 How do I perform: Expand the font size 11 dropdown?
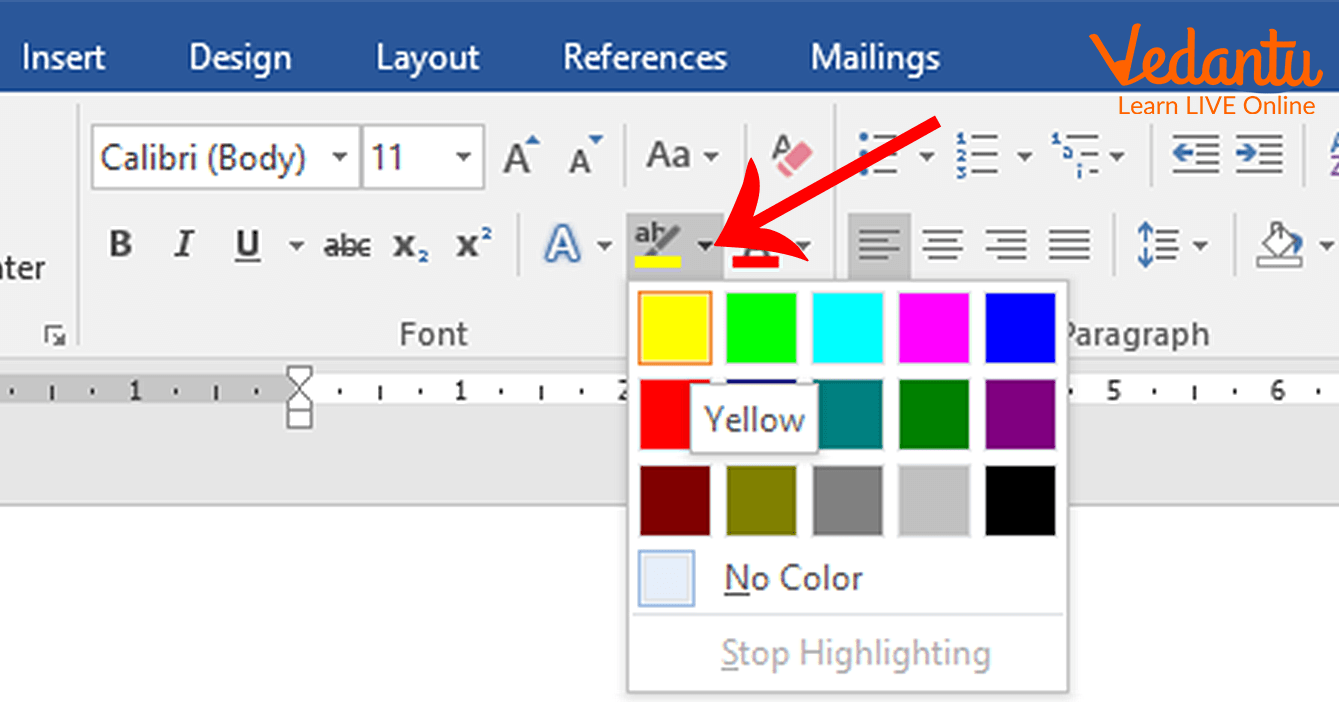(463, 157)
